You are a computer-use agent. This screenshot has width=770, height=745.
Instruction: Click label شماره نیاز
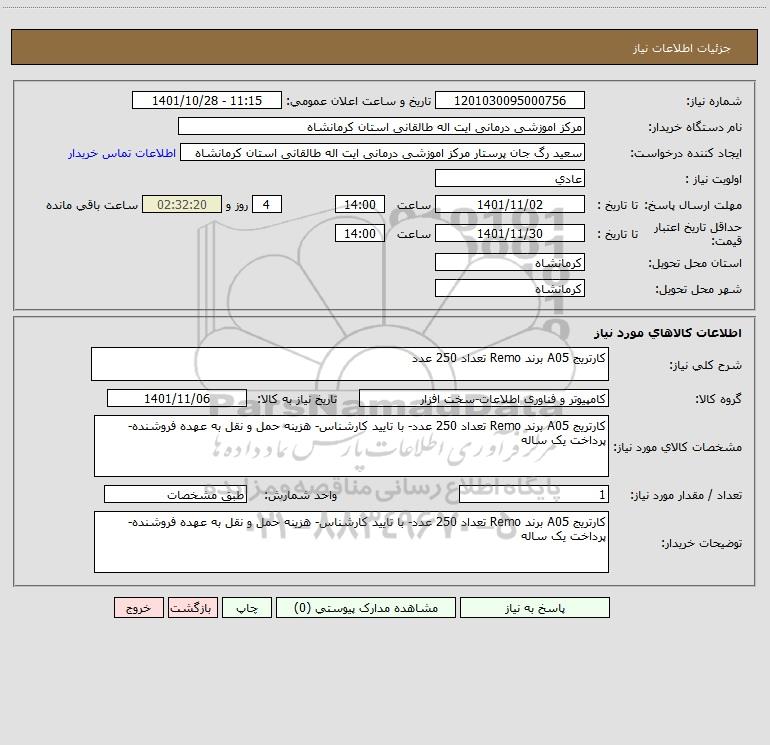pyautogui.click(x=714, y=102)
